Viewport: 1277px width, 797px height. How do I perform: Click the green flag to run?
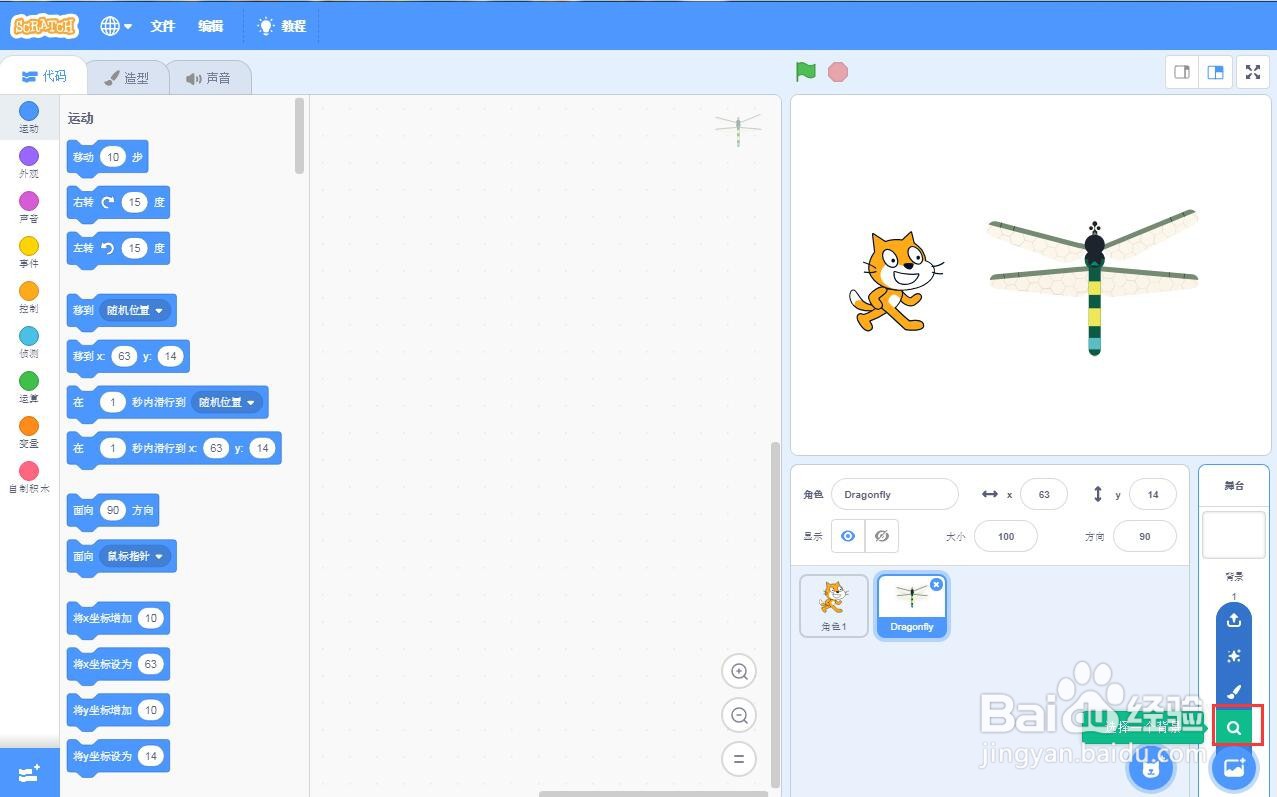click(806, 72)
